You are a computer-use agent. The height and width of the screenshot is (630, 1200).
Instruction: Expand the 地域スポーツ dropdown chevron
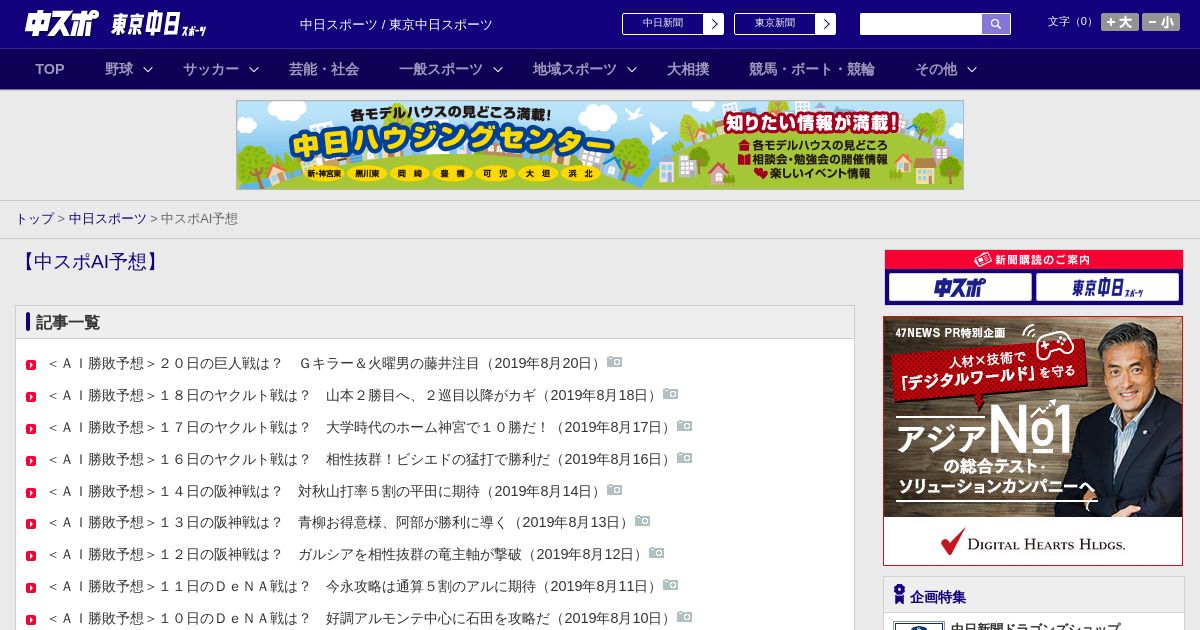(632, 69)
